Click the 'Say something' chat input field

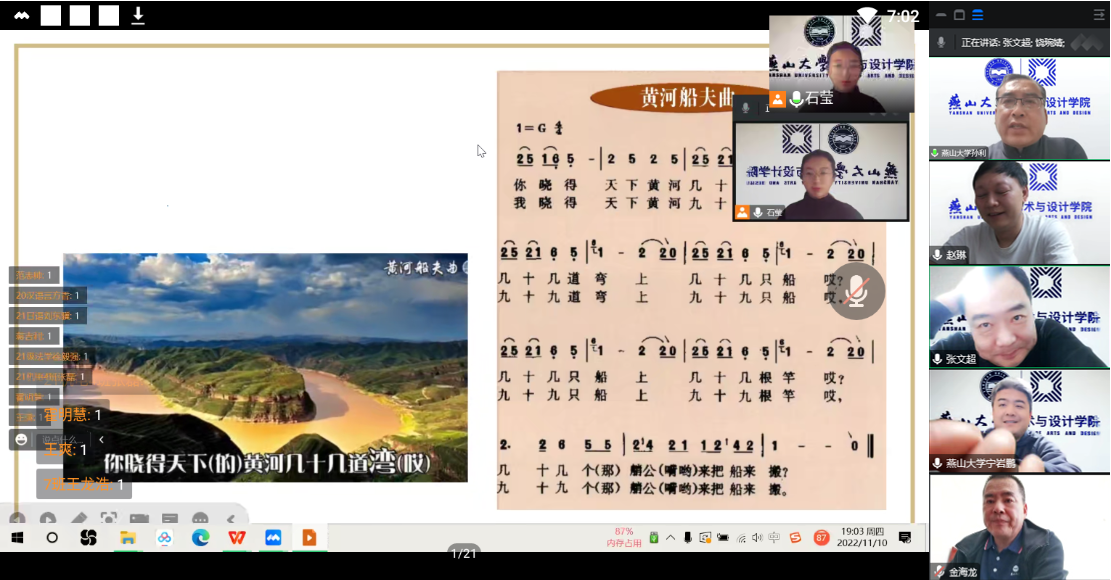click(60, 439)
